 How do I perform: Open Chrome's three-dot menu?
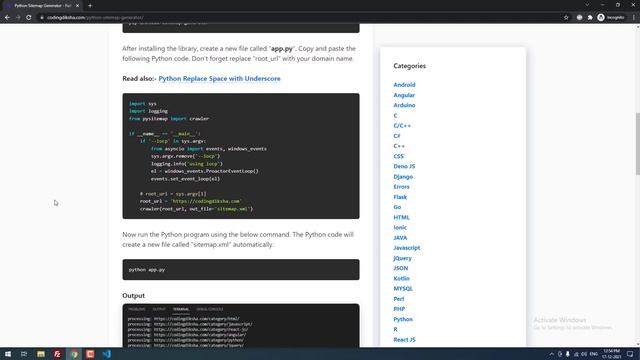click(x=633, y=18)
